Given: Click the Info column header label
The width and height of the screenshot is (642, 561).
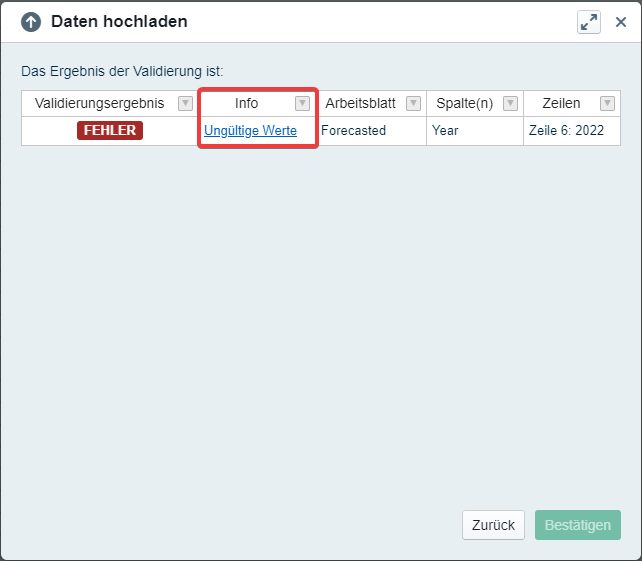Looking at the screenshot, I should tap(246, 103).
